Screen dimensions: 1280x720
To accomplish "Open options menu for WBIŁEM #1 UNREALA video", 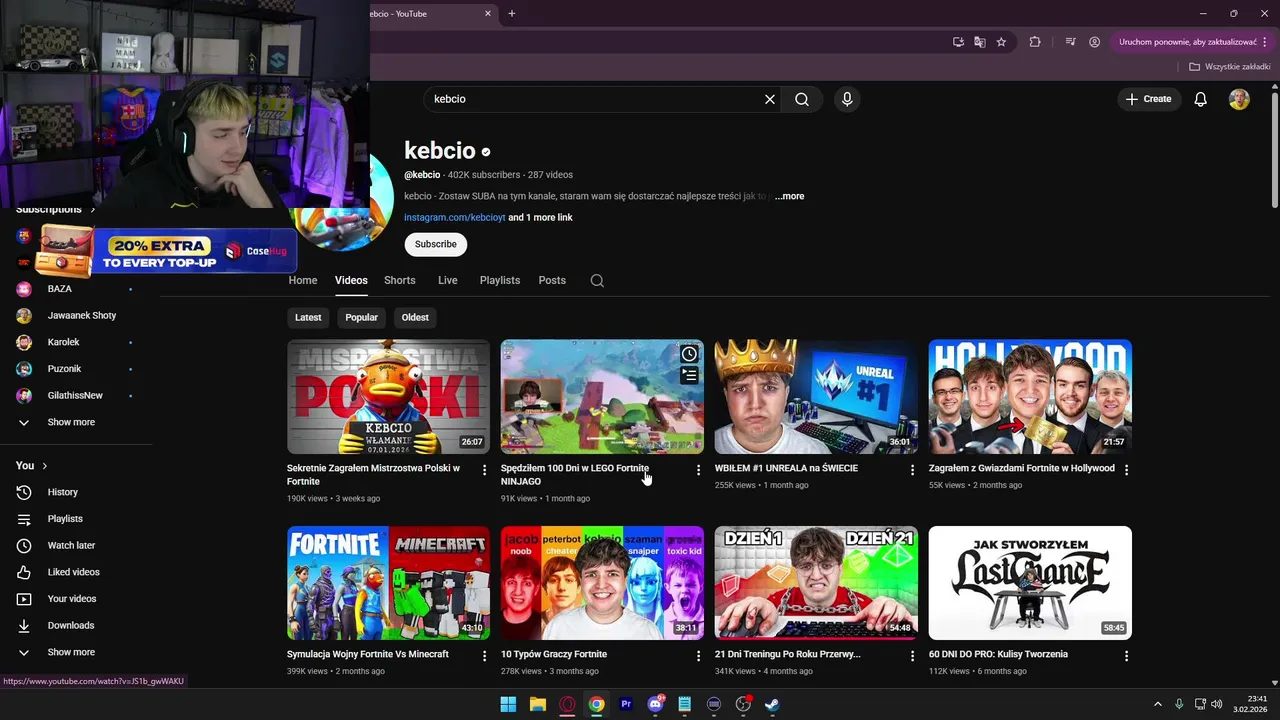I will 912,469.
